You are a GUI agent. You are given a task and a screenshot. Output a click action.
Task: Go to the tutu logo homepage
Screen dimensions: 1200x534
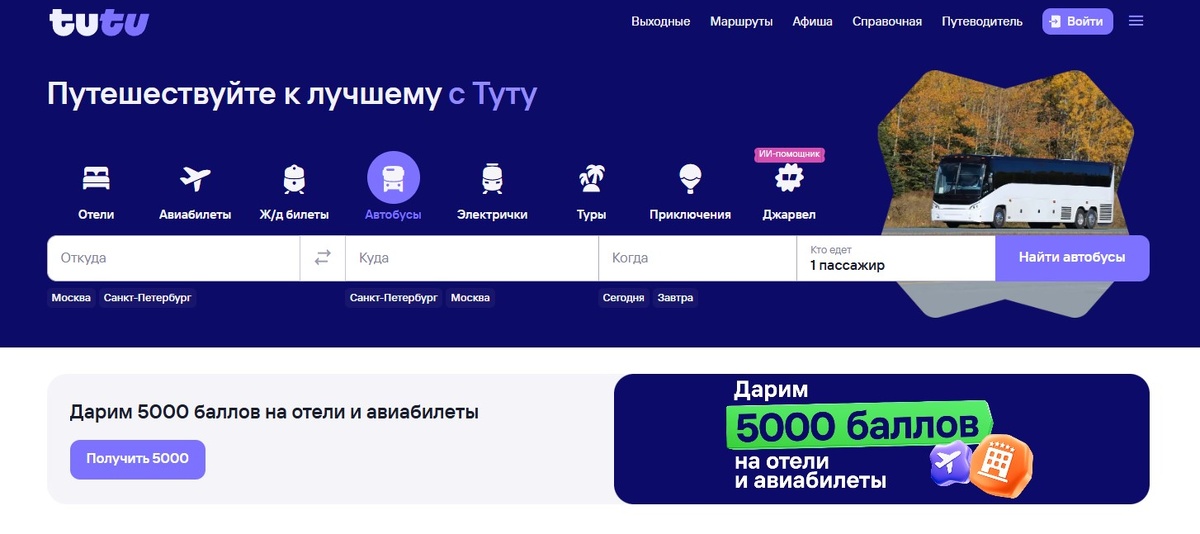coord(98,22)
